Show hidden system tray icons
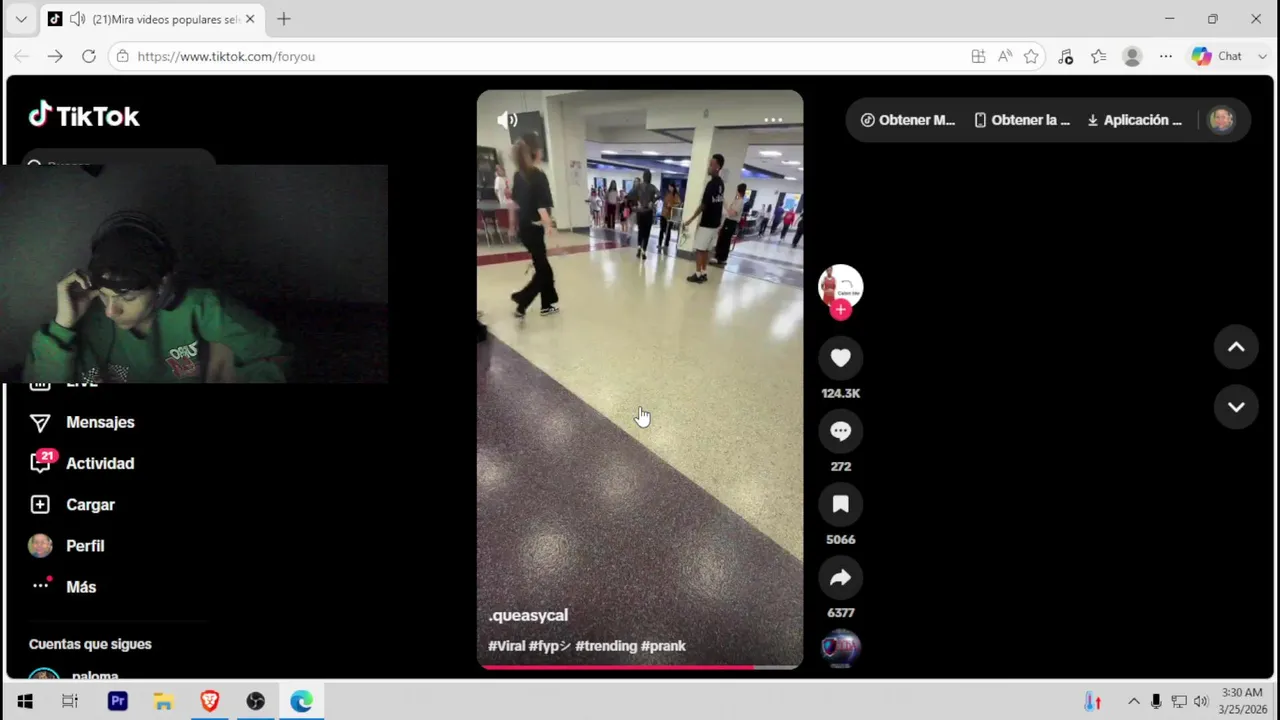The width and height of the screenshot is (1280, 720). coord(1134,702)
